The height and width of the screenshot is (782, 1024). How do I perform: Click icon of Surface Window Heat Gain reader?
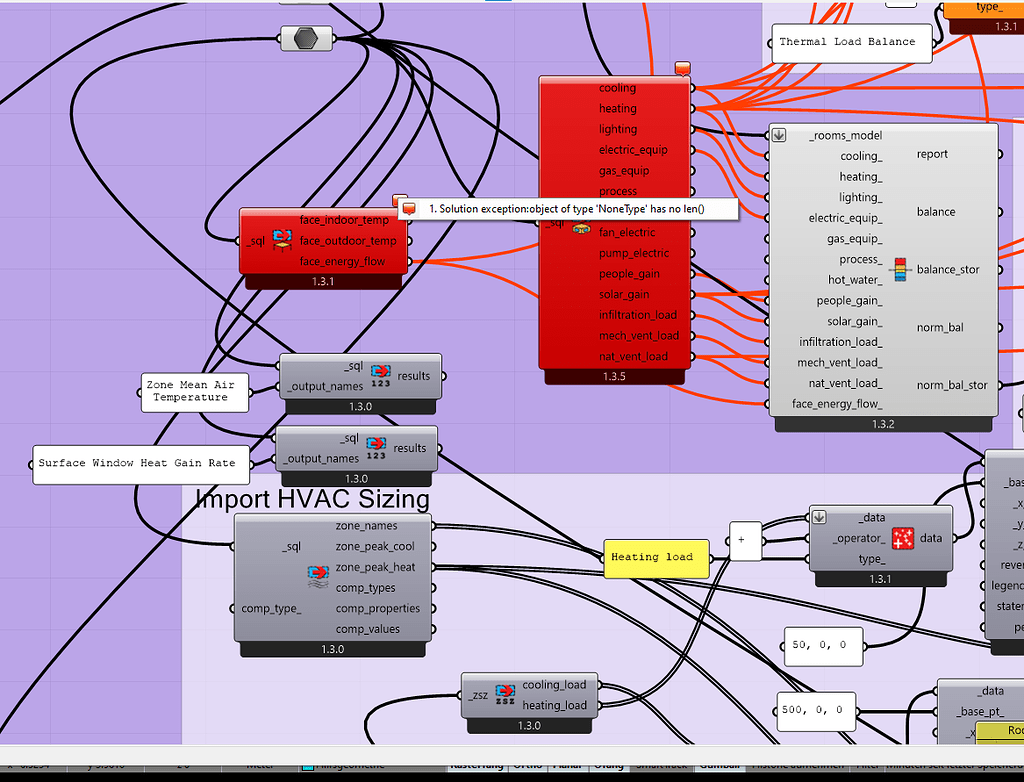[376, 447]
